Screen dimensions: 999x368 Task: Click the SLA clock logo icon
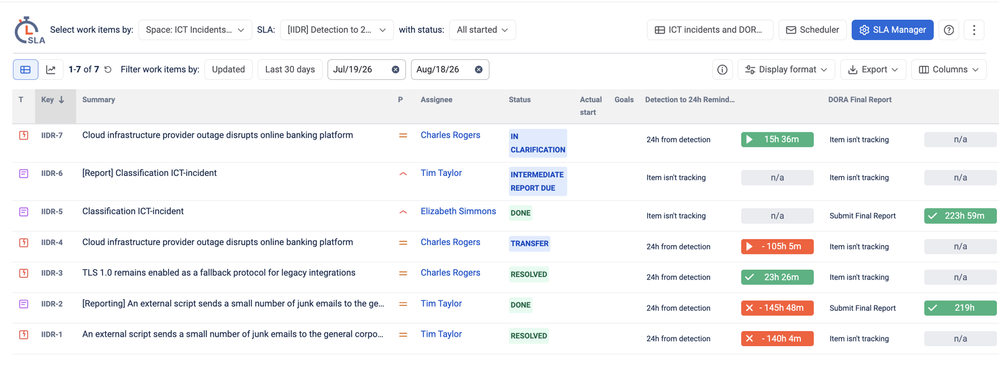[28, 30]
